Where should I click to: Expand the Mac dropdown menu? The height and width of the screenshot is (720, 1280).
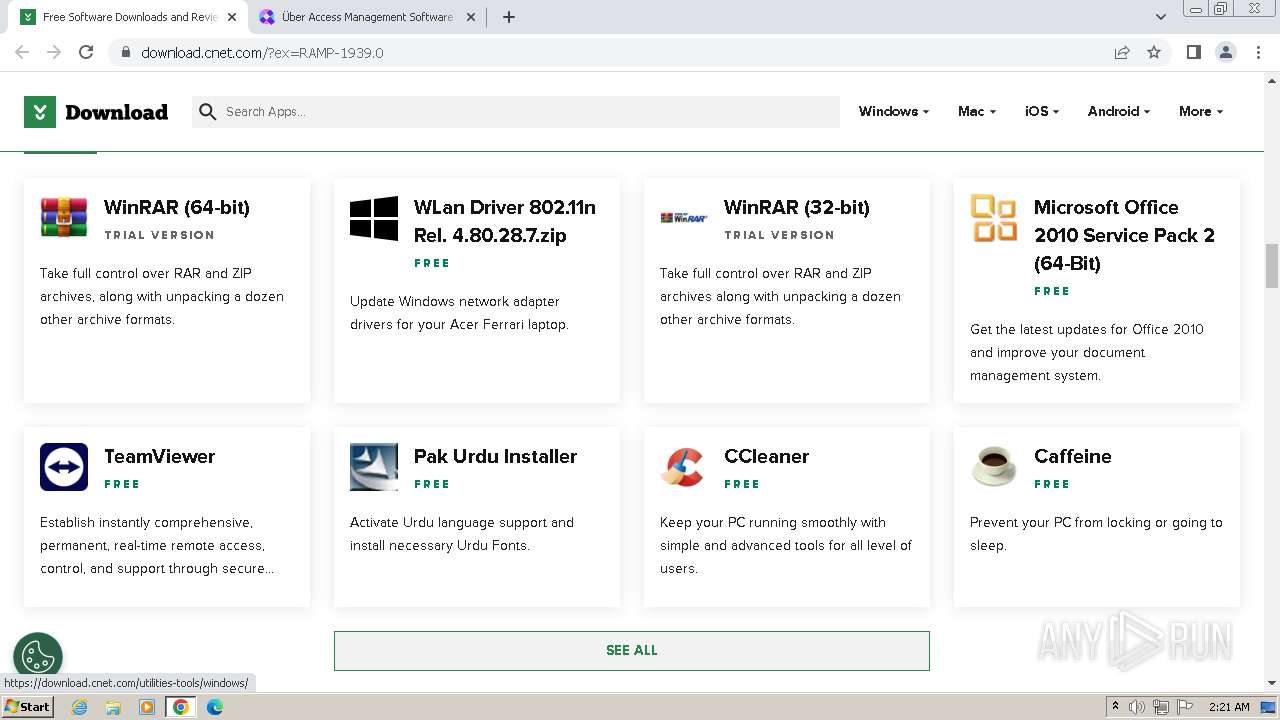pyautogui.click(x=977, y=111)
